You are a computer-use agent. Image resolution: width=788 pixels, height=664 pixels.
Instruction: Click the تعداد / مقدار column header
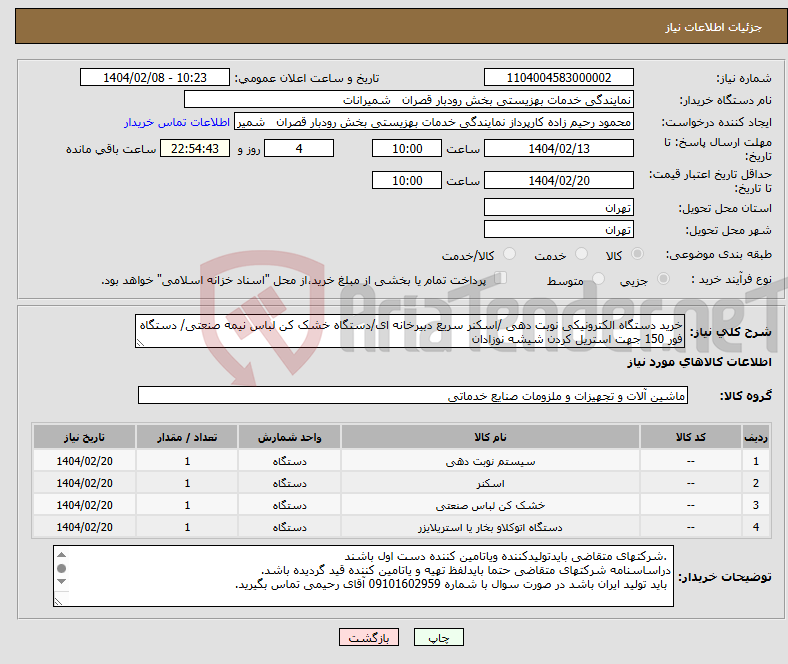[187, 437]
